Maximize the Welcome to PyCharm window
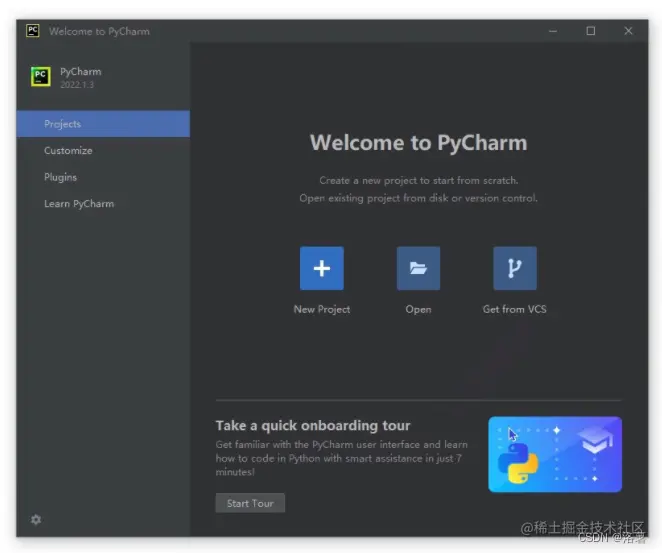662x553 pixels. click(x=591, y=31)
